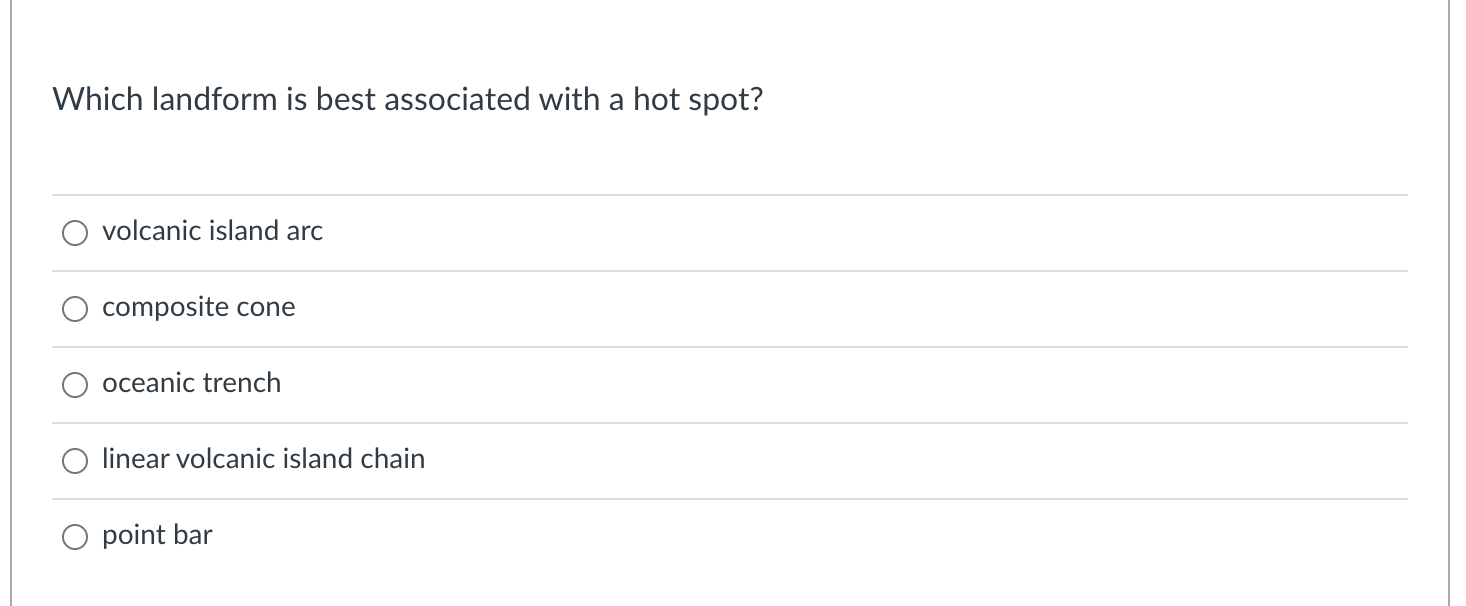The width and height of the screenshot is (1466, 606).
Task: Click the hot spot question text
Action: (407, 100)
